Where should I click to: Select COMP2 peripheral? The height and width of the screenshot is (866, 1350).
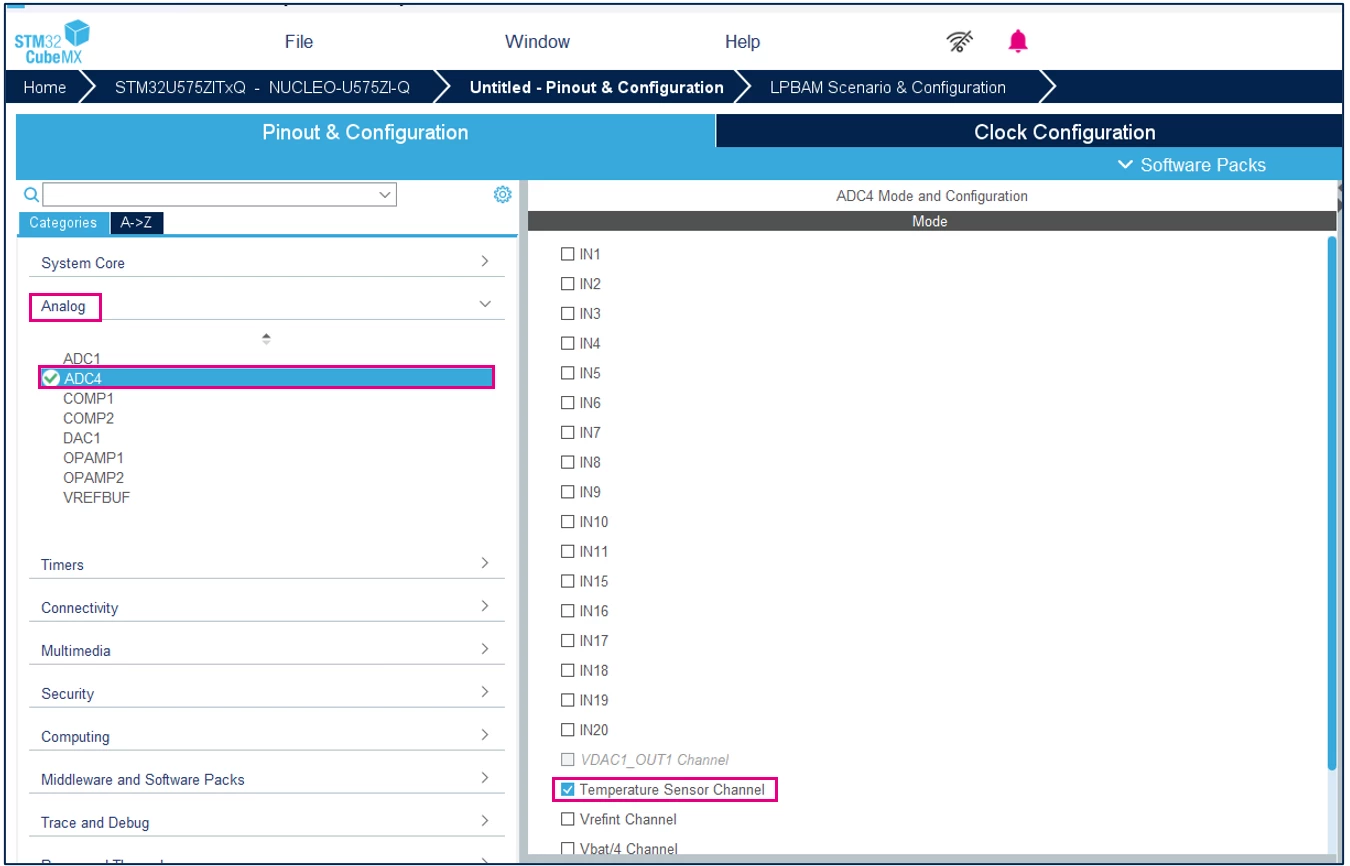(x=88, y=418)
